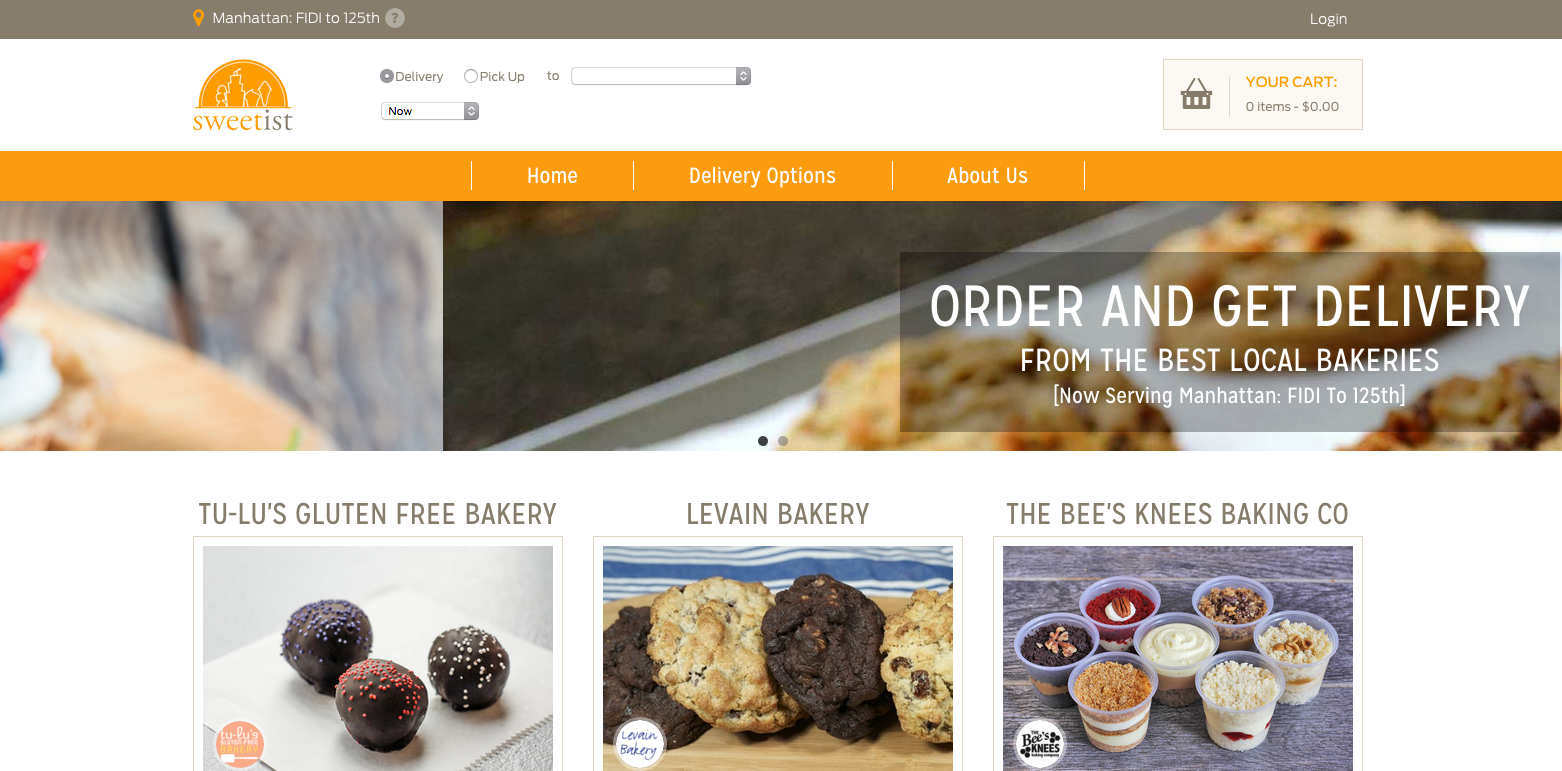This screenshot has height=771, width=1562.
Task: Select the first carousel slide dot
Action: point(763,441)
